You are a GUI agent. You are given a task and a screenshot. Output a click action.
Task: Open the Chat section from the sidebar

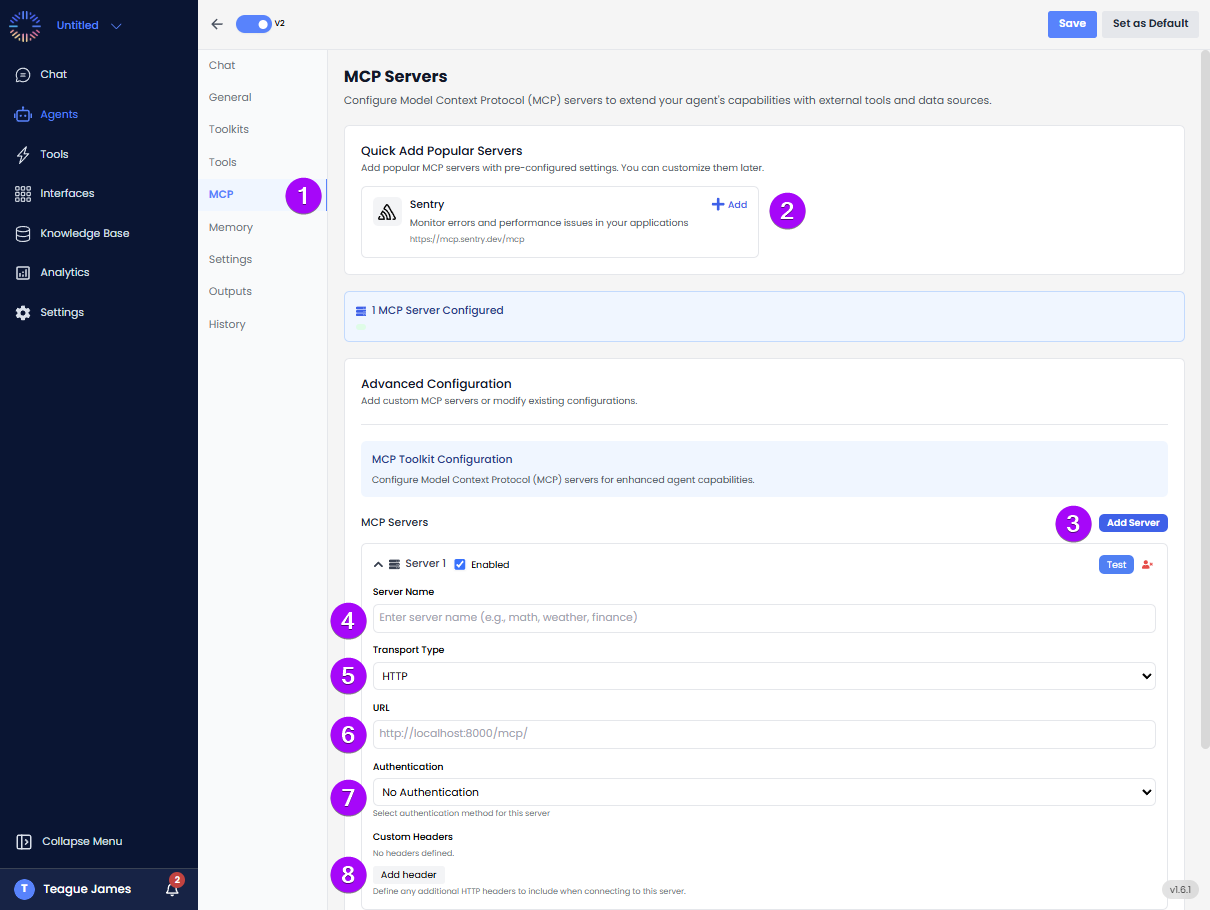coord(22,74)
